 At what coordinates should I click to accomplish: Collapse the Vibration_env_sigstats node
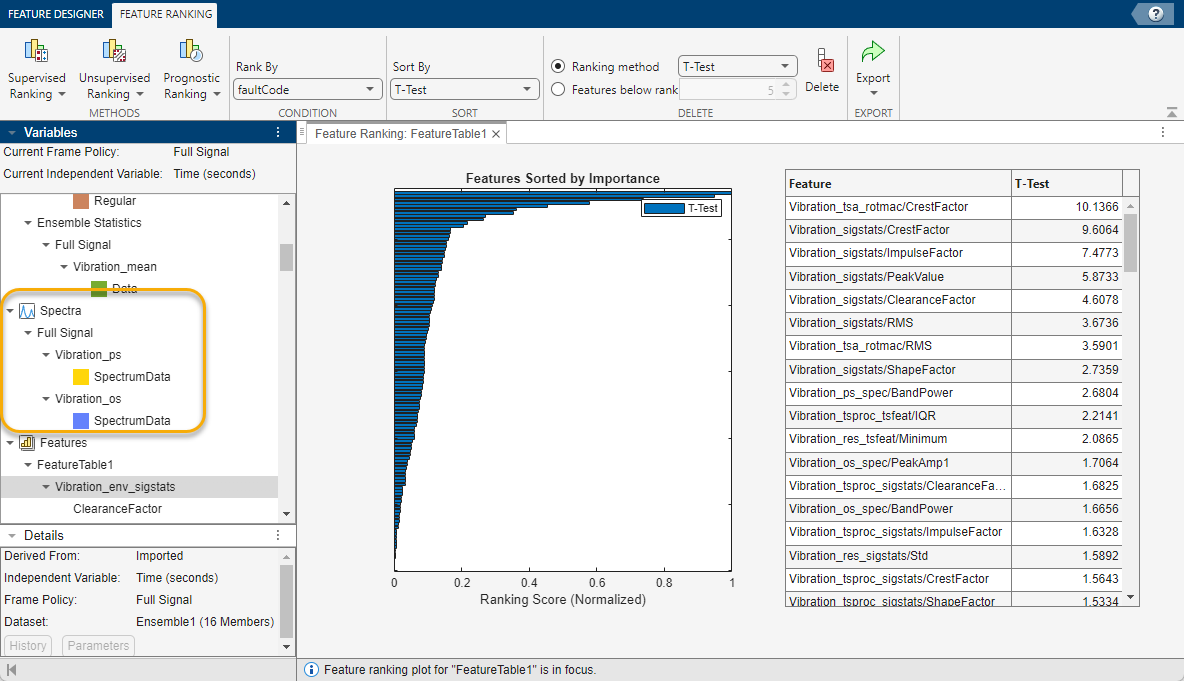46,487
